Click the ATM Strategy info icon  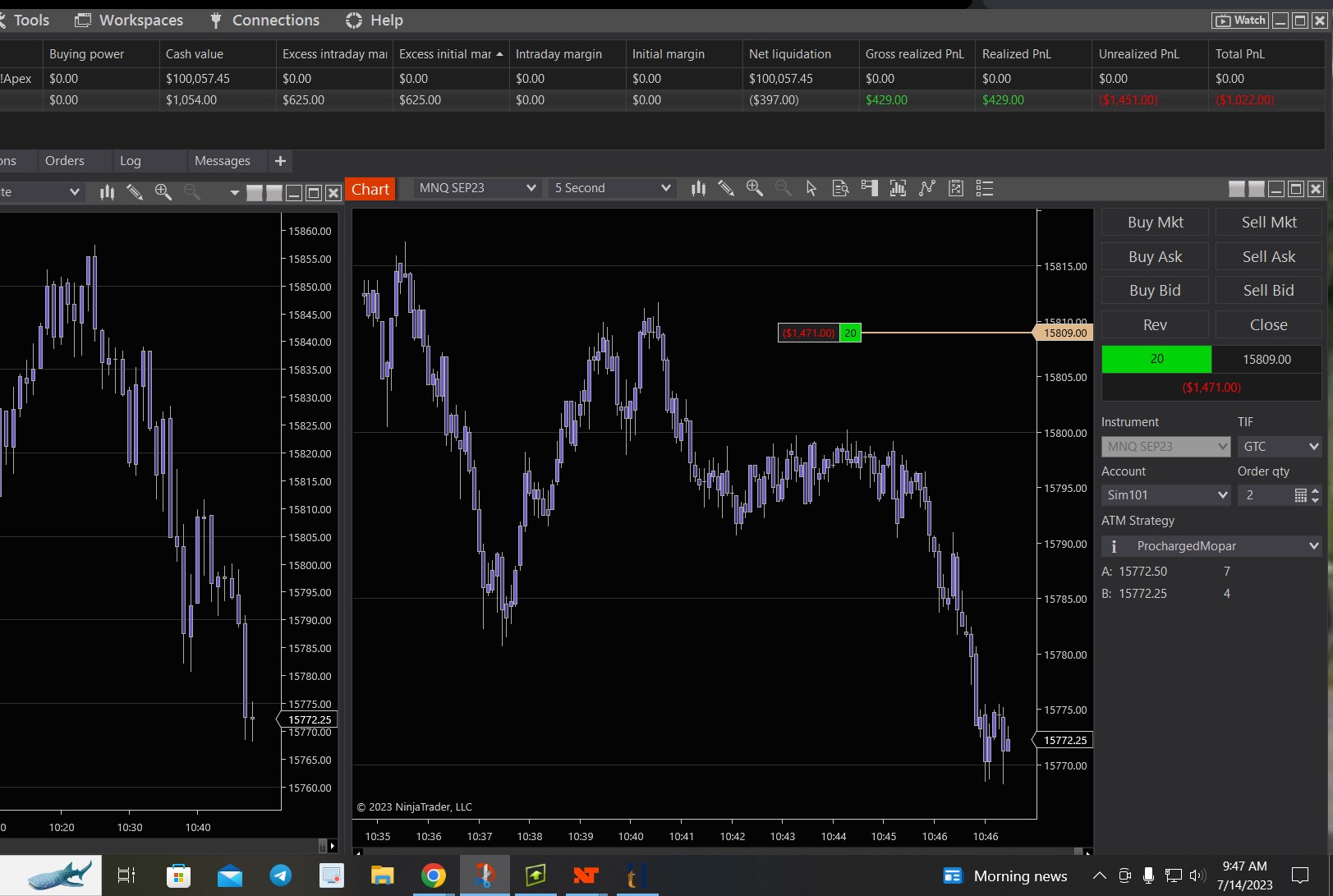(x=1114, y=546)
